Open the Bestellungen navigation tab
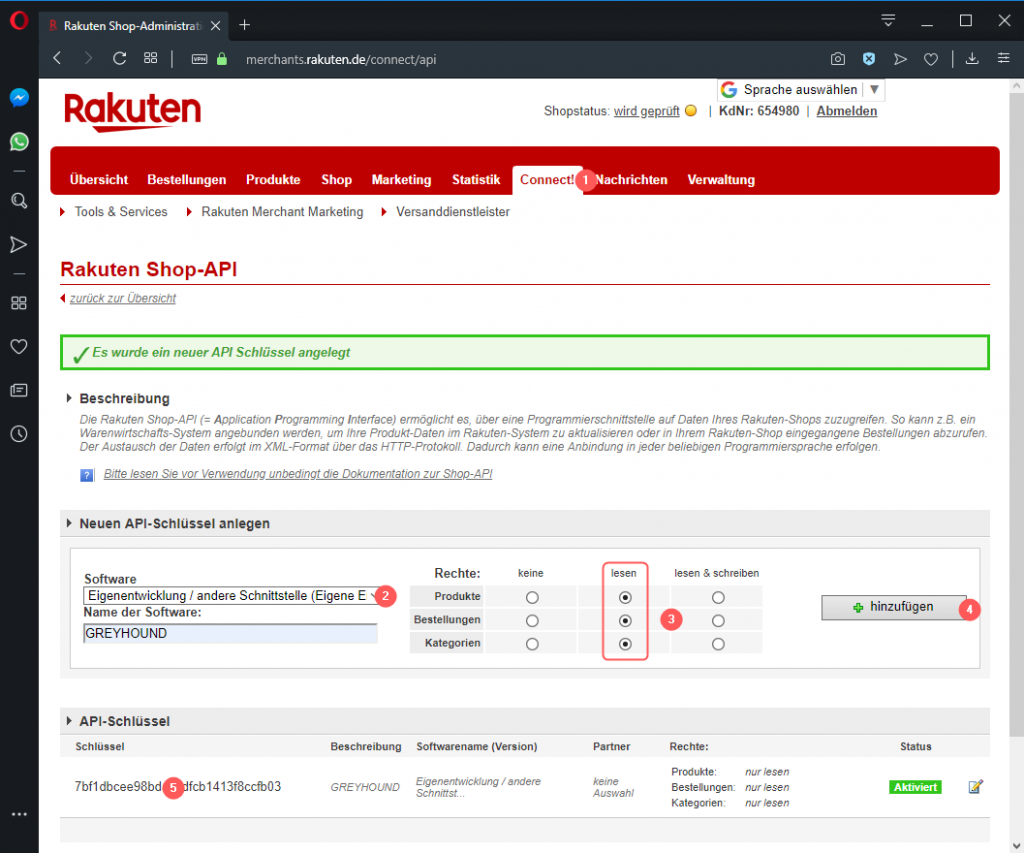 pos(187,180)
